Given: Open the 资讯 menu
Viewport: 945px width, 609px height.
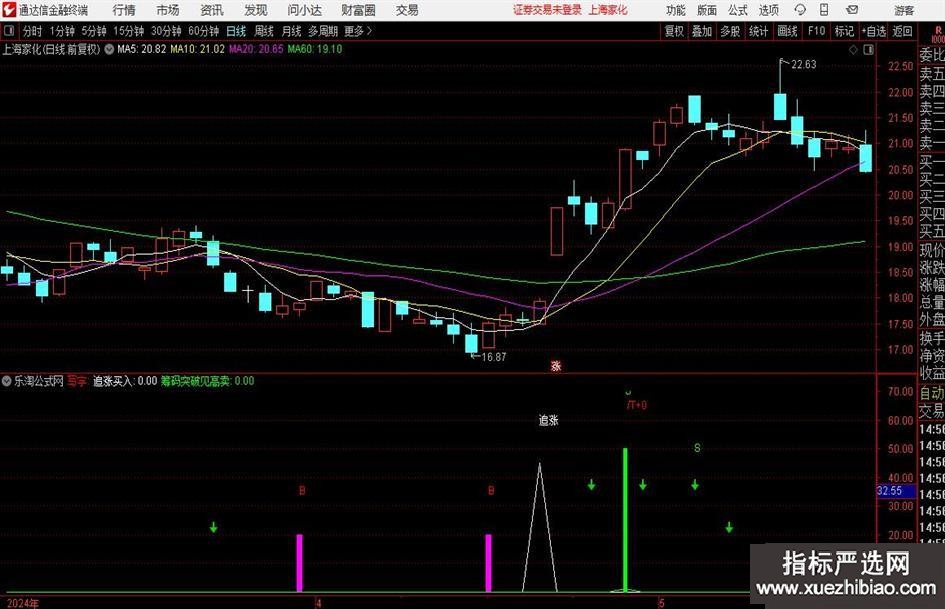Looking at the screenshot, I should pos(212,10).
